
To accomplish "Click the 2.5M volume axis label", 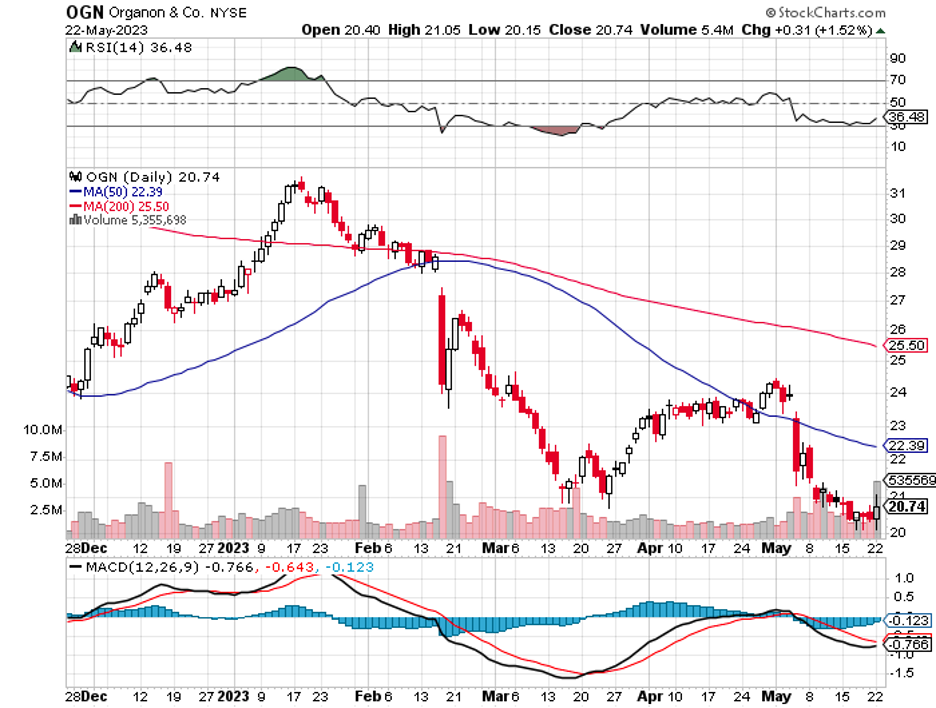I will pos(46,510).
